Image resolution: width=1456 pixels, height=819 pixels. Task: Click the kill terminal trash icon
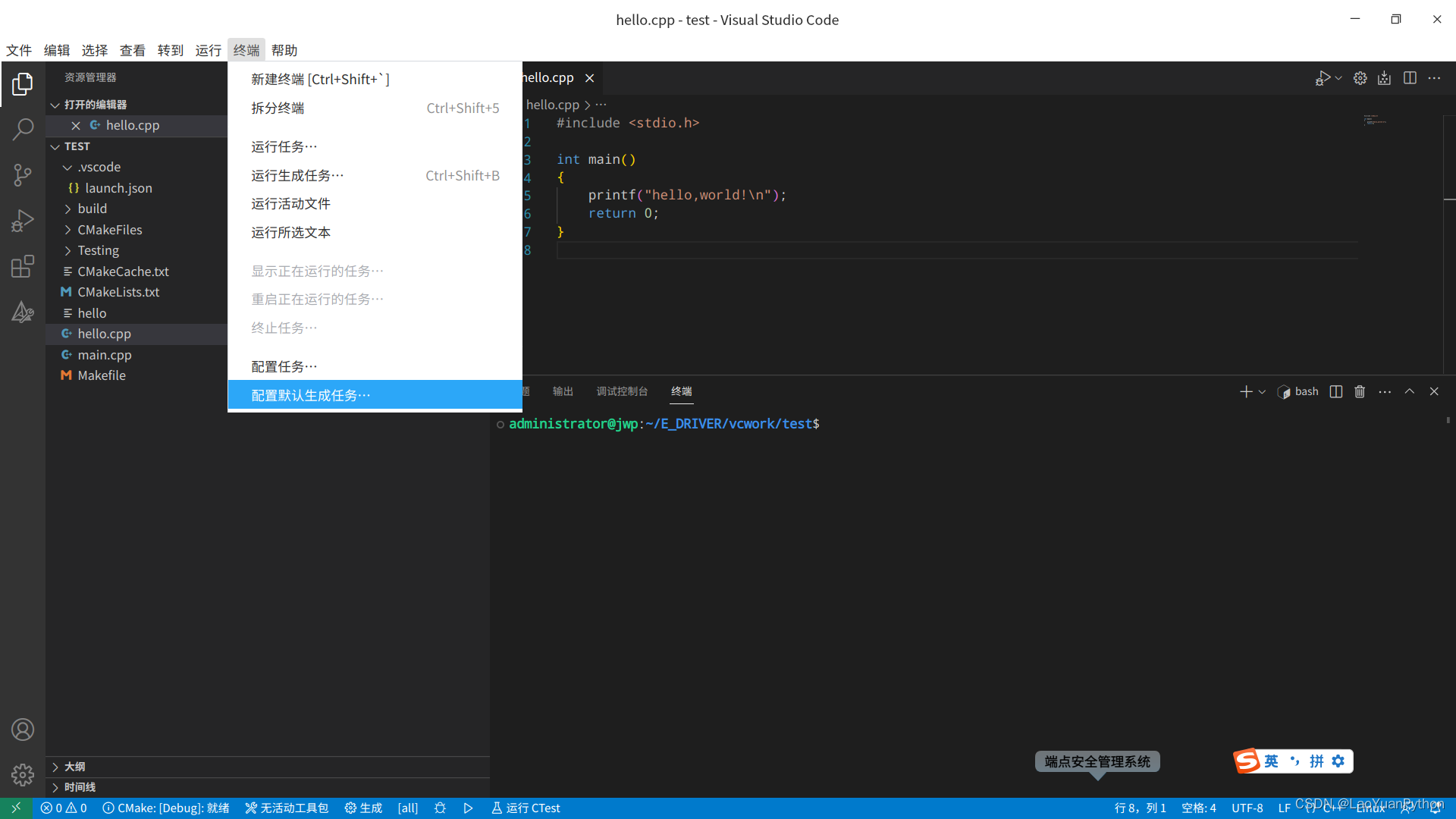point(1358,391)
